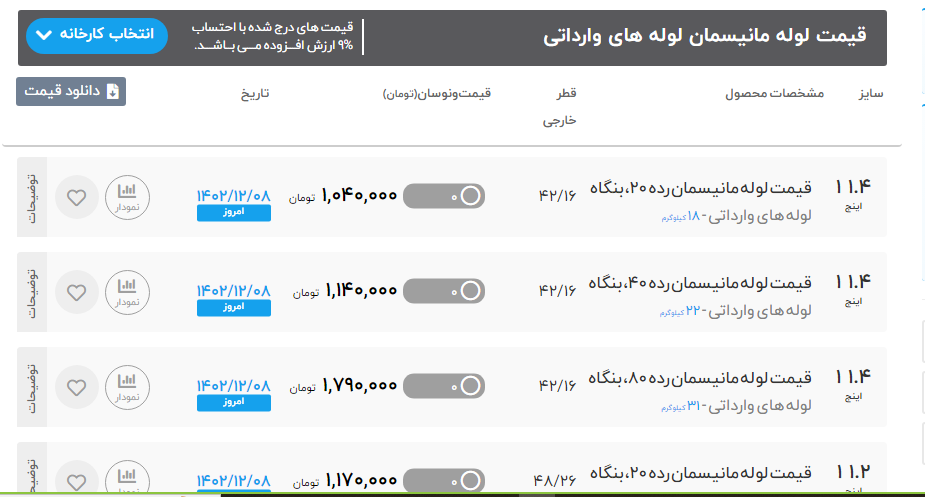Open chart for Rade 20 1.1/4 inch pipe
This screenshot has width=925, height=497.
coord(127,197)
